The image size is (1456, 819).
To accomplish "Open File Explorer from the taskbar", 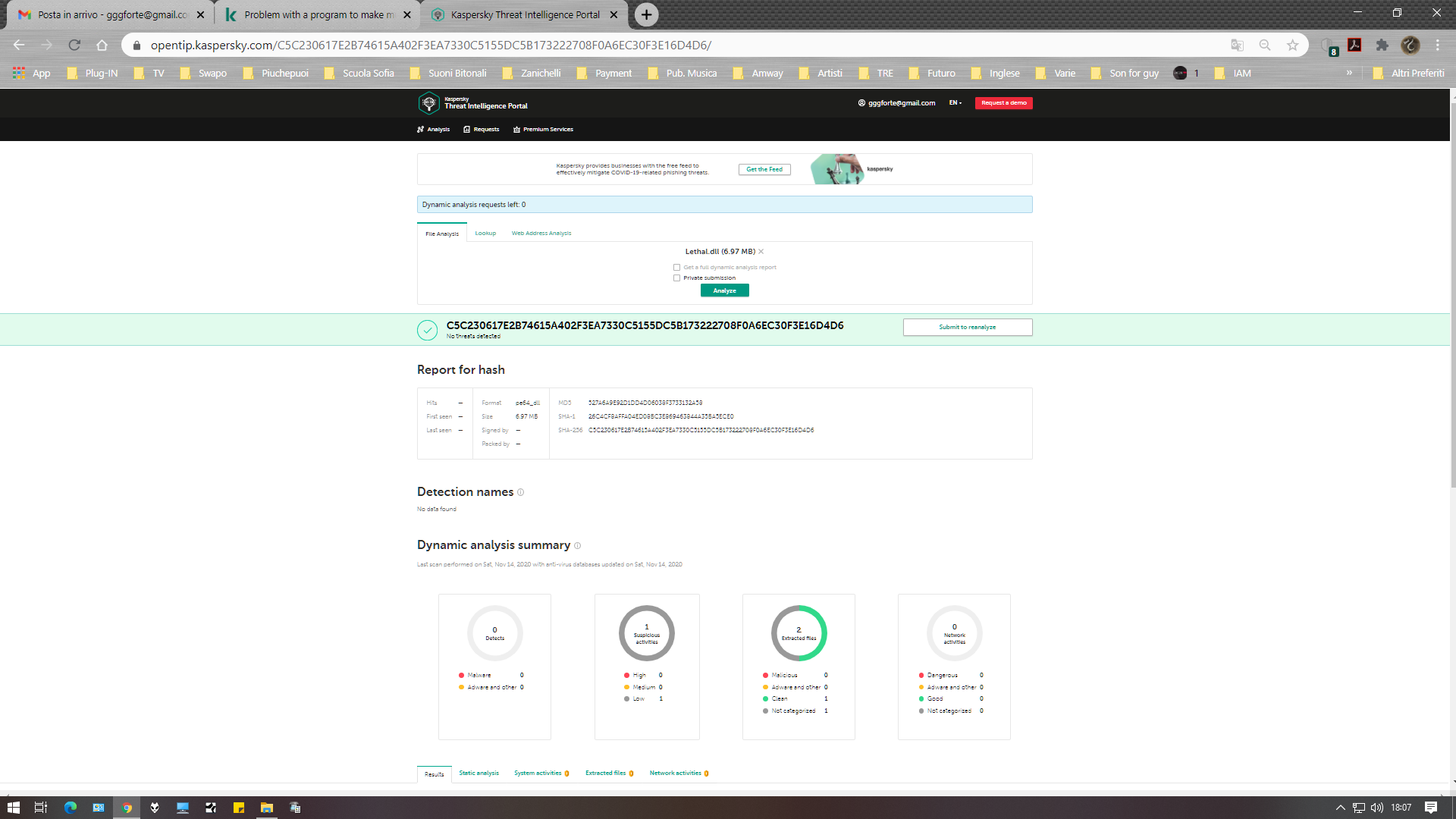I will [266, 808].
